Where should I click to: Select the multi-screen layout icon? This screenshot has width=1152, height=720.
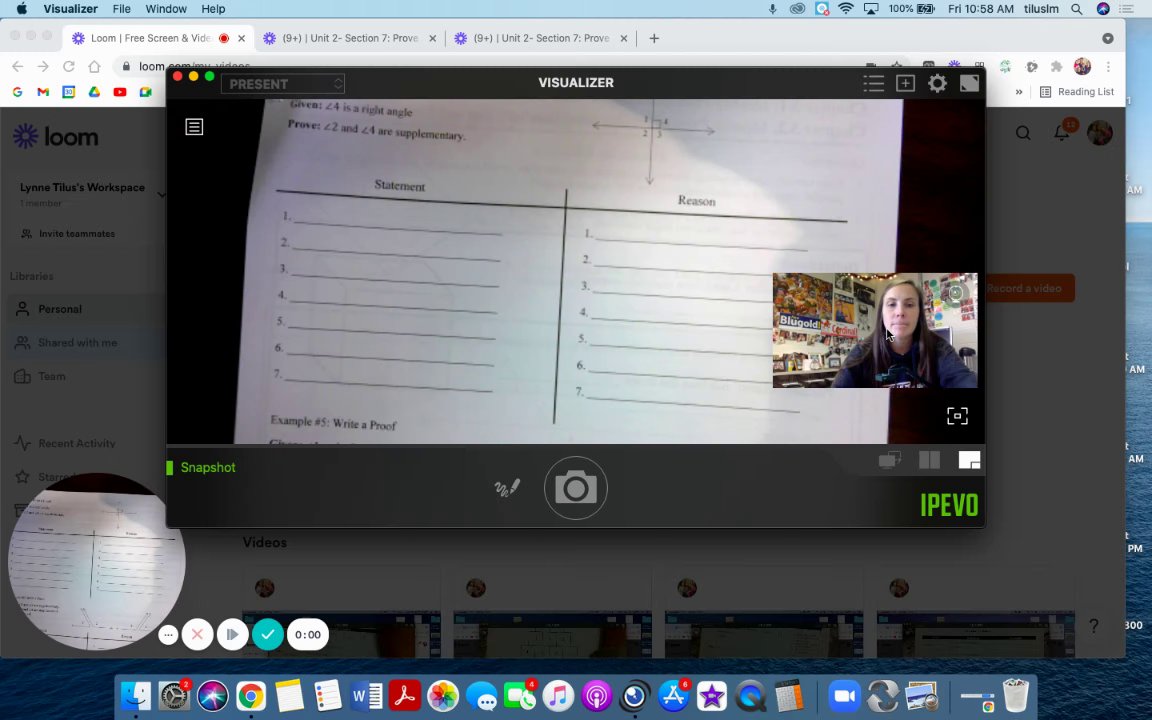click(890, 460)
